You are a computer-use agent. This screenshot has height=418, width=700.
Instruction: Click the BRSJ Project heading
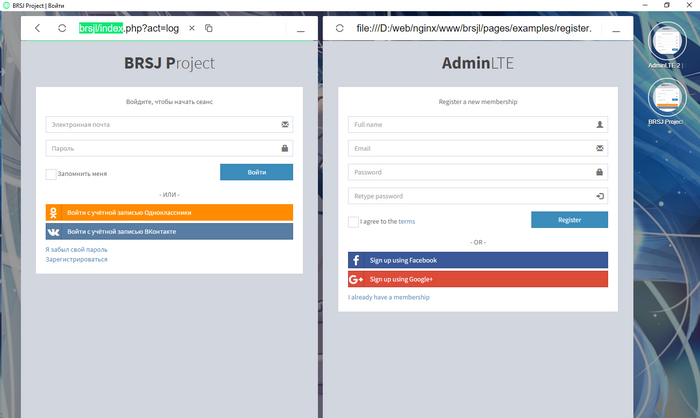(x=169, y=63)
